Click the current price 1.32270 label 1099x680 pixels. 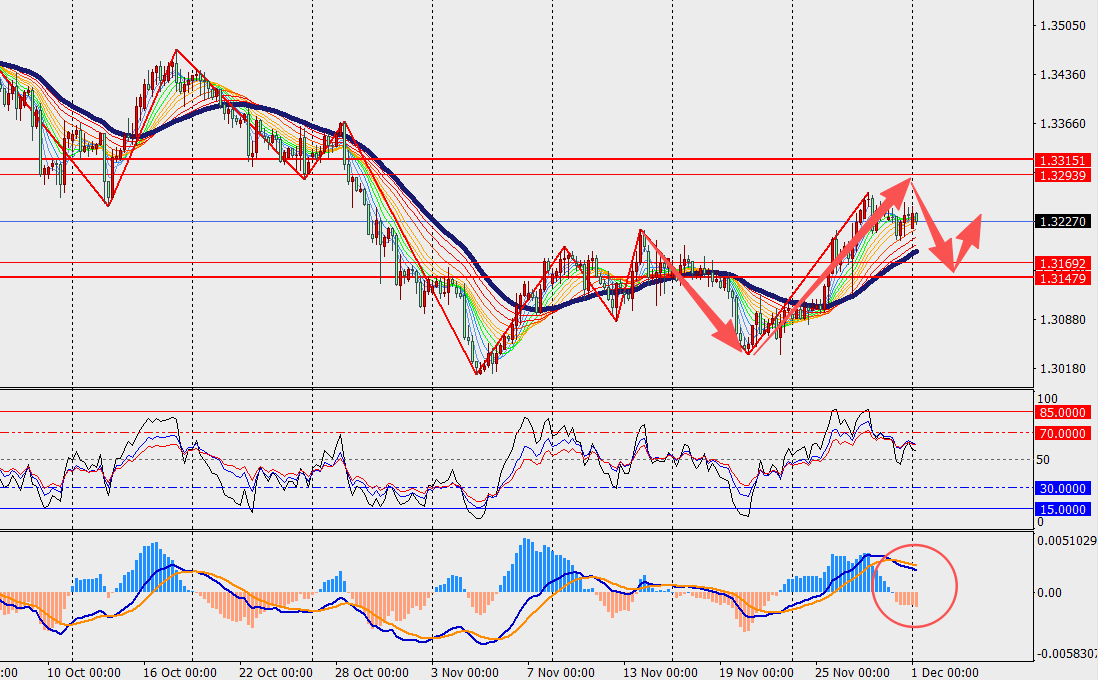point(1062,221)
